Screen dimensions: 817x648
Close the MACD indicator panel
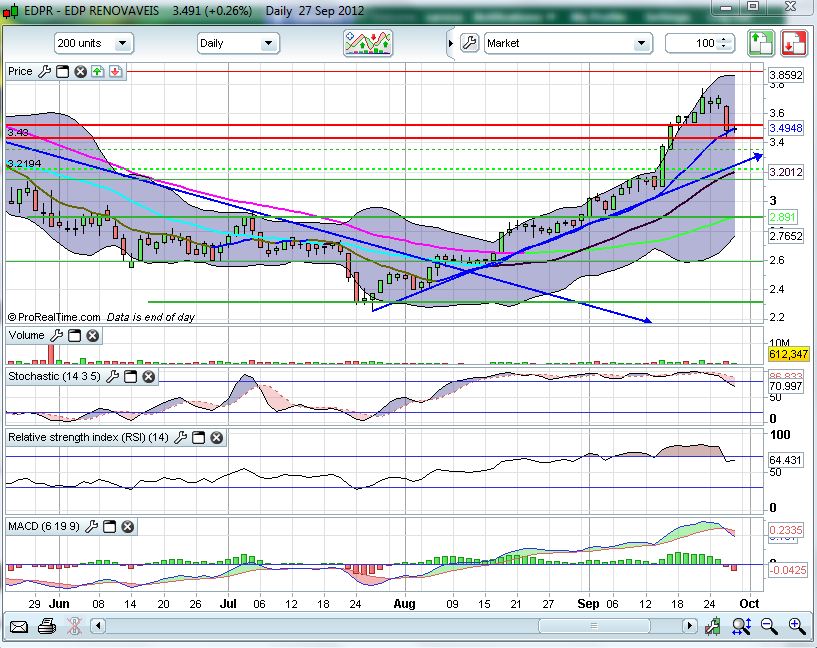pos(128,527)
